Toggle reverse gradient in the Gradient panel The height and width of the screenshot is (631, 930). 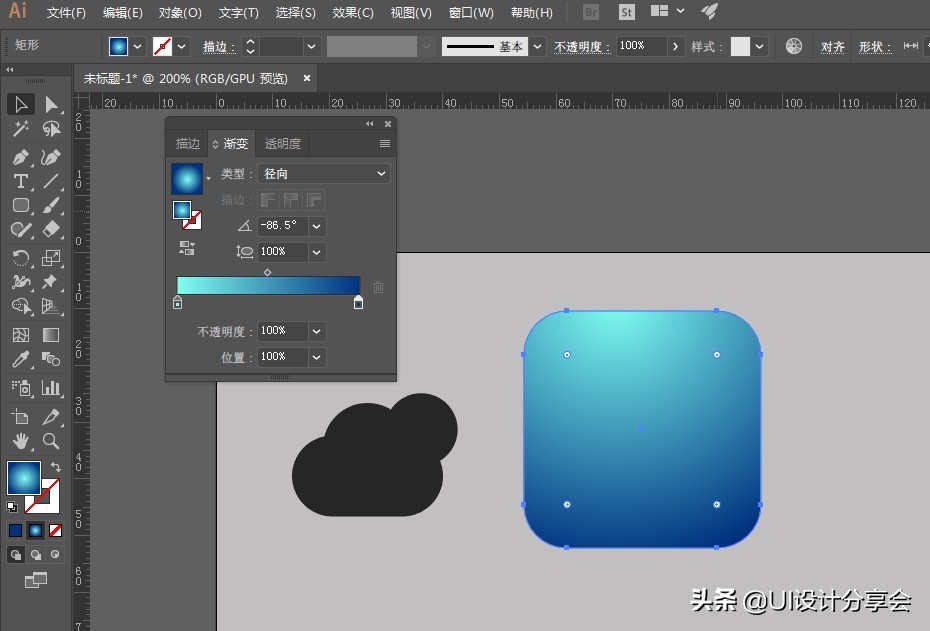point(186,248)
